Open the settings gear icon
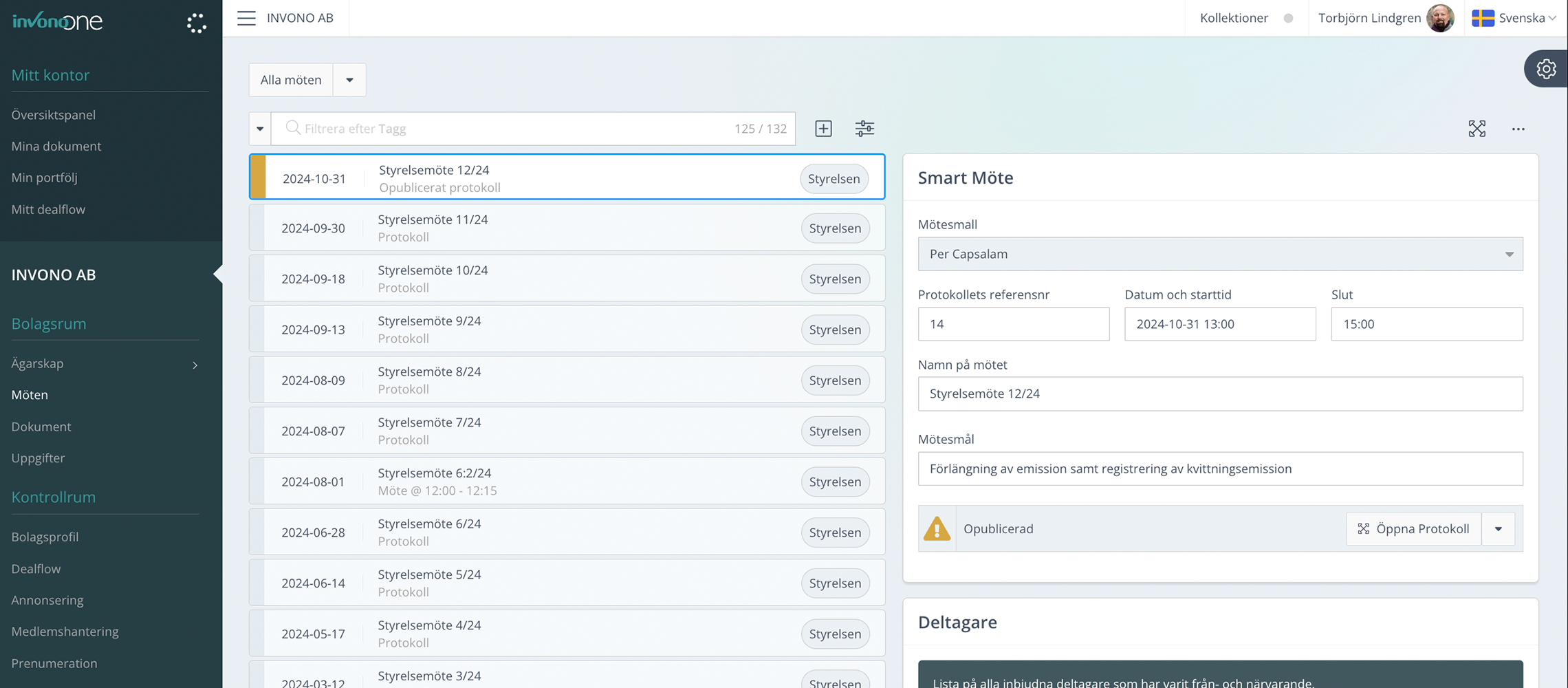Viewport: 1568px width, 688px height. 1546,69
